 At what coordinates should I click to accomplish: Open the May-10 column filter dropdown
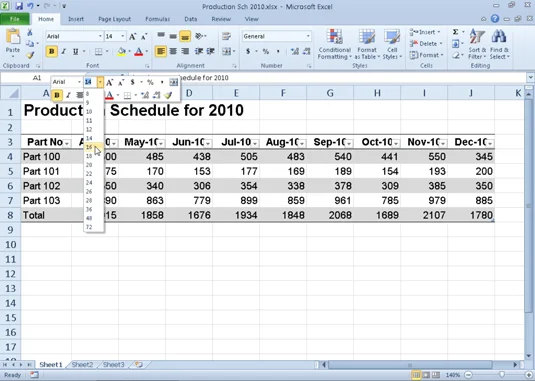pyautogui.click(x=161, y=143)
